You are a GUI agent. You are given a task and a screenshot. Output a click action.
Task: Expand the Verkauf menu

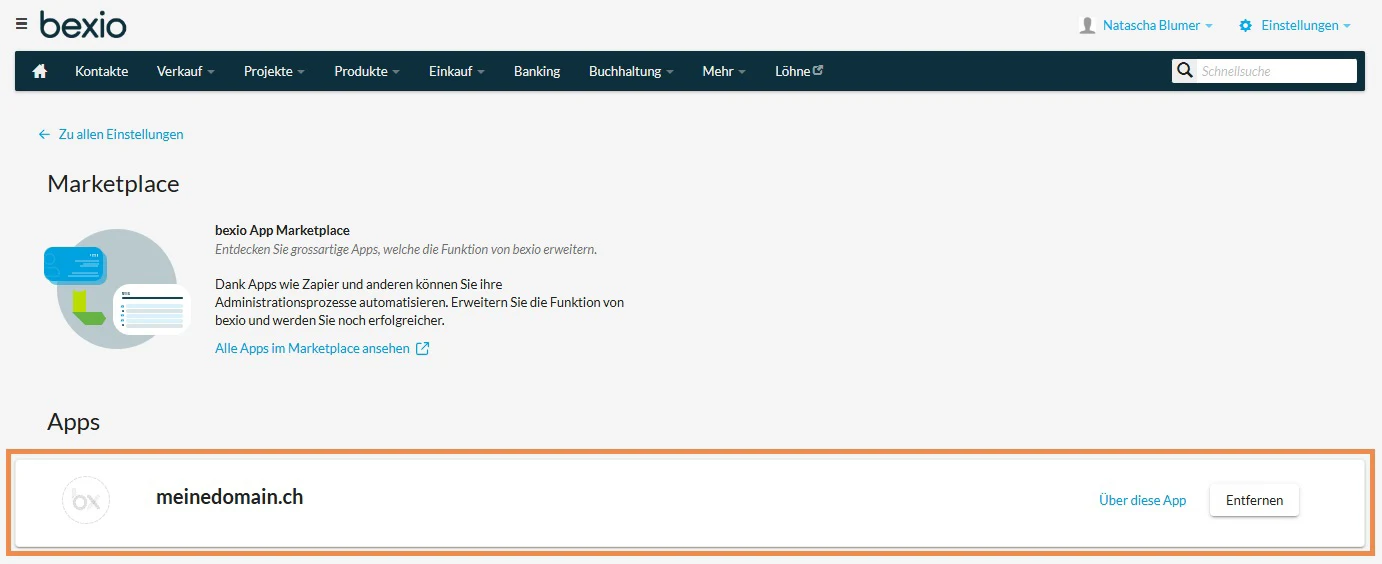pos(186,71)
